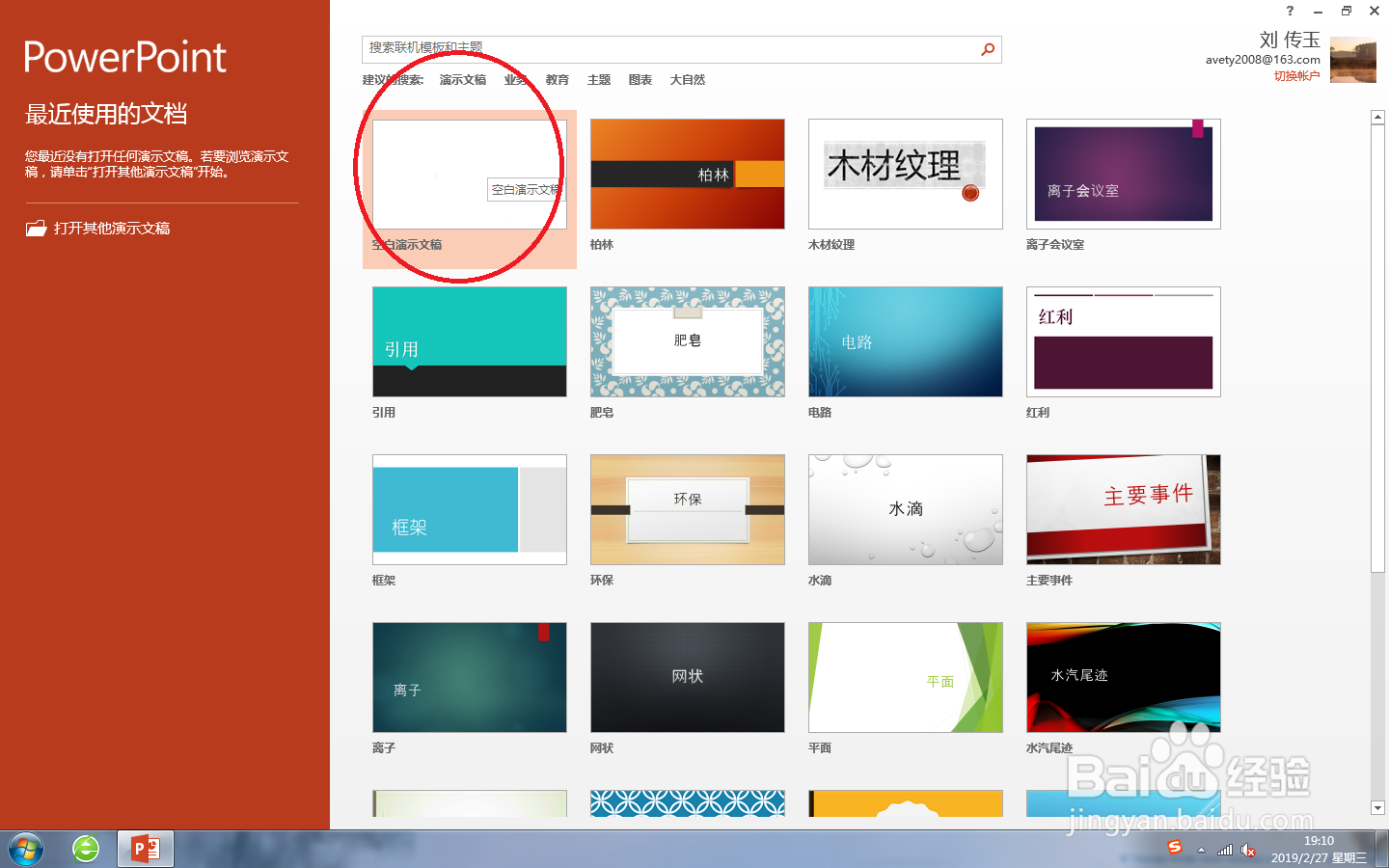This screenshot has height=868, width=1389.
Task: Click the Sogou input icon in system tray
Action: pos(1175,849)
